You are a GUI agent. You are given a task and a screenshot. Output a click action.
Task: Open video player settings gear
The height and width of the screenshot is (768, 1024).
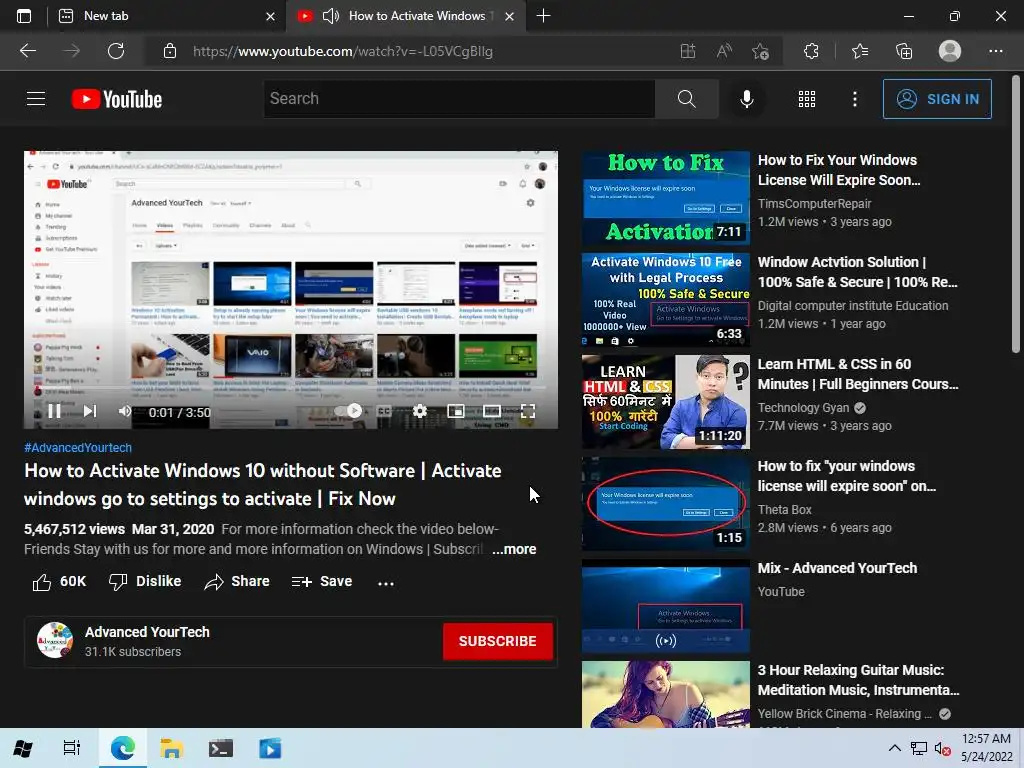click(x=420, y=411)
